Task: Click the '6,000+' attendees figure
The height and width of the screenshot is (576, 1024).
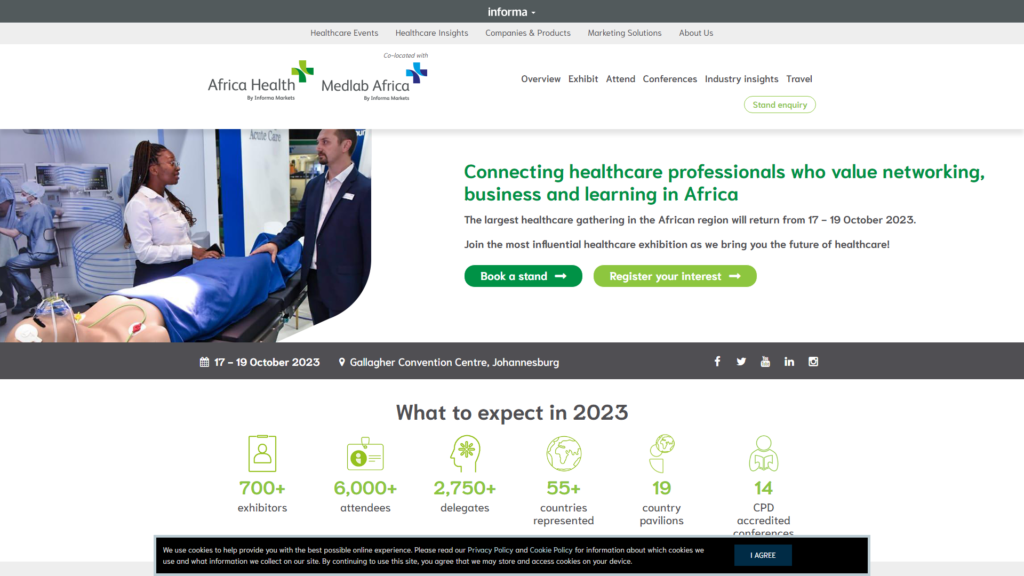Action: coord(365,488)
